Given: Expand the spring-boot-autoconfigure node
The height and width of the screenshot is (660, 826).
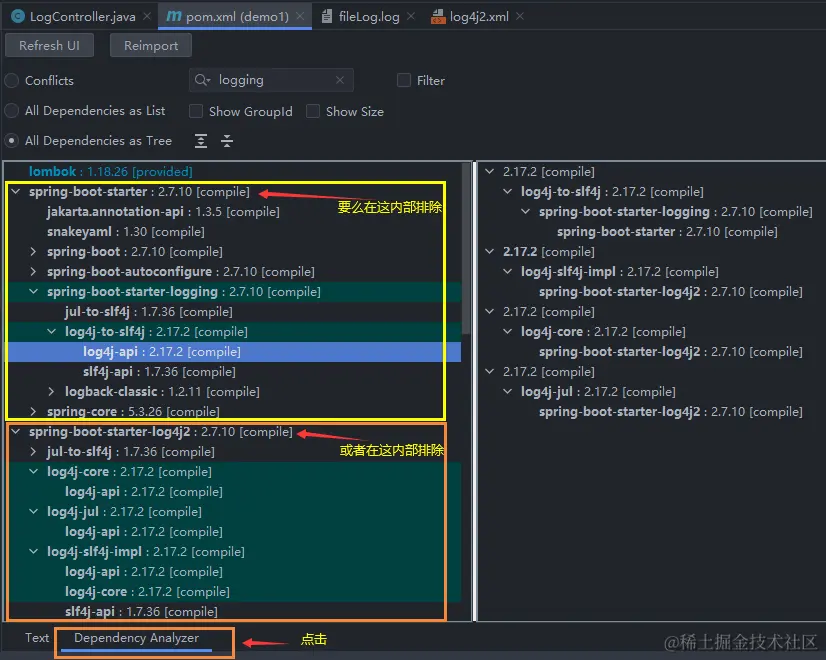Looking at the screenshot, I should coord(34,272).
